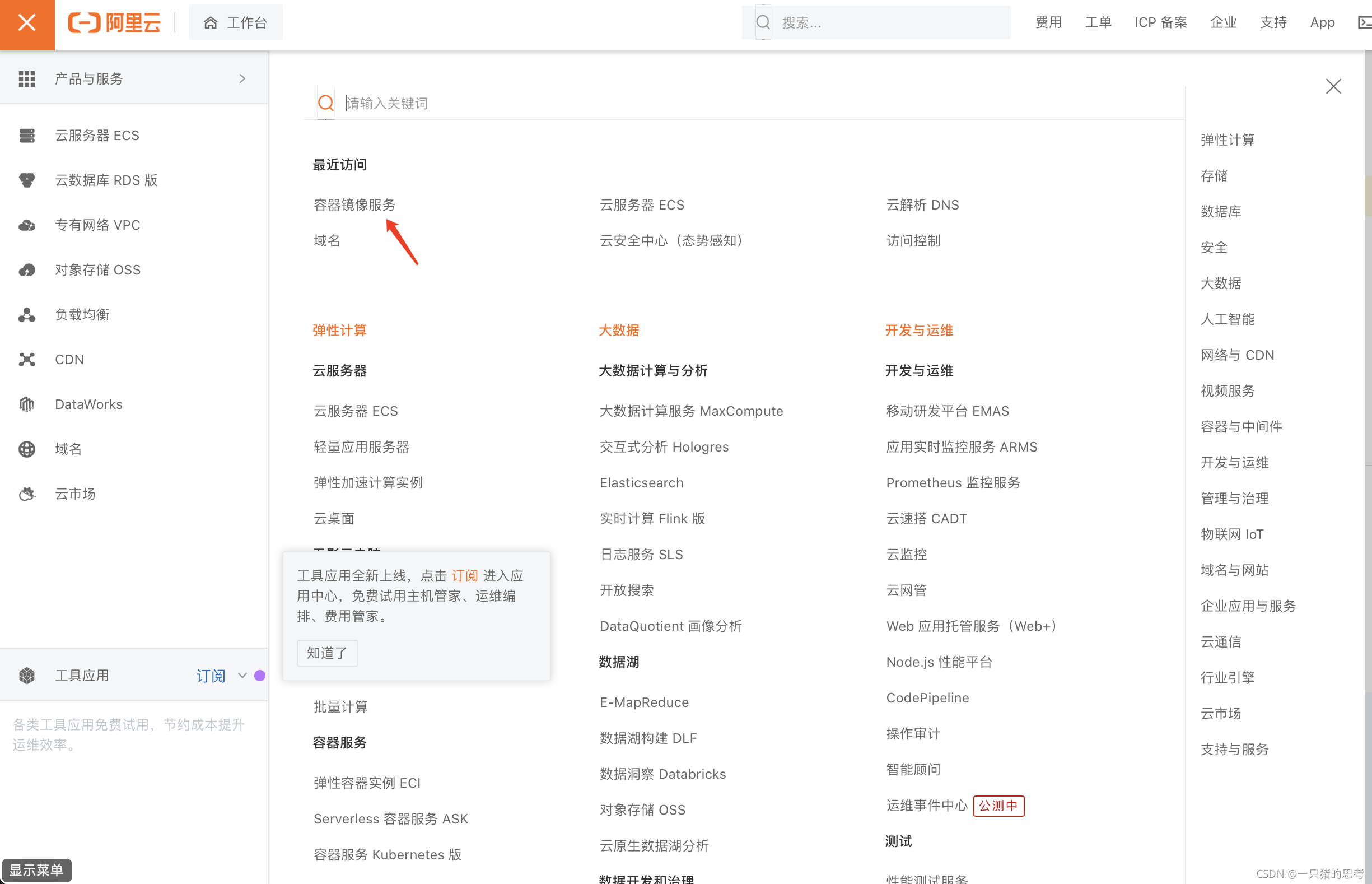Viewport: 1372px width, 884px height.
Task: Click the blue 订阅 link beside 工具应用
Action: pyautogui.click(x=211, y=676)
